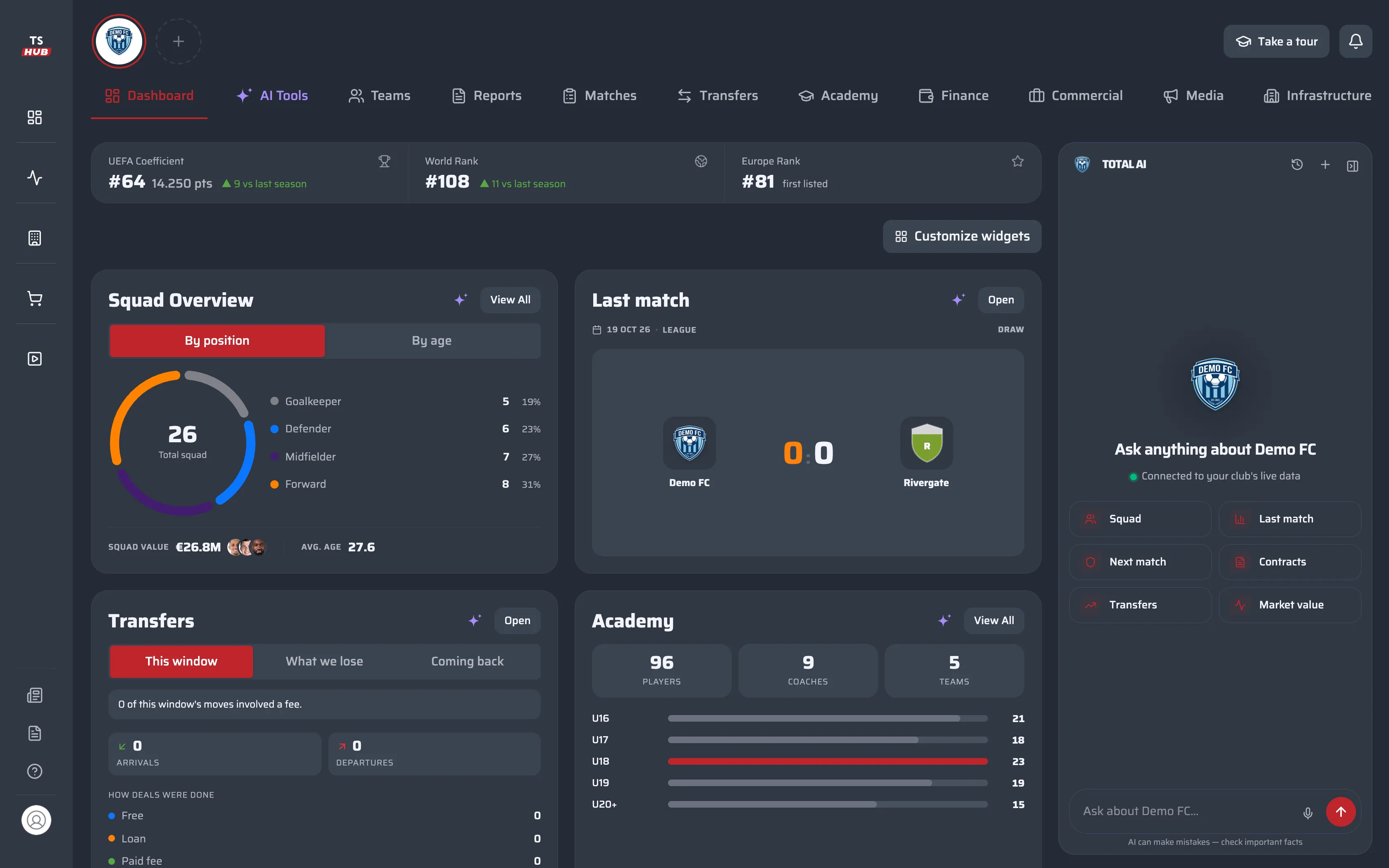Click the AI sparkle icon in Last match
Screen dimensions: 1389x868
pos(959,299)
